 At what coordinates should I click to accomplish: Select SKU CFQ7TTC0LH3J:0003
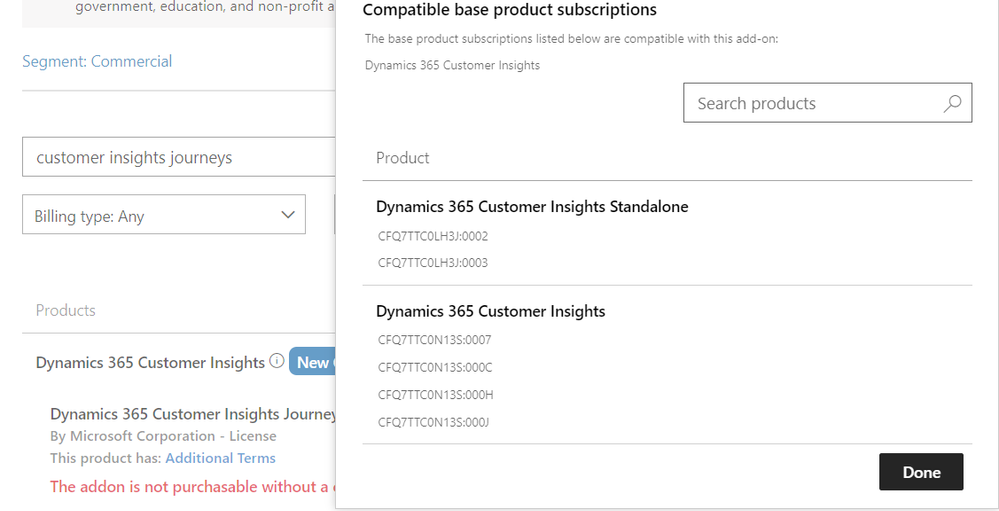coord(433,263)
